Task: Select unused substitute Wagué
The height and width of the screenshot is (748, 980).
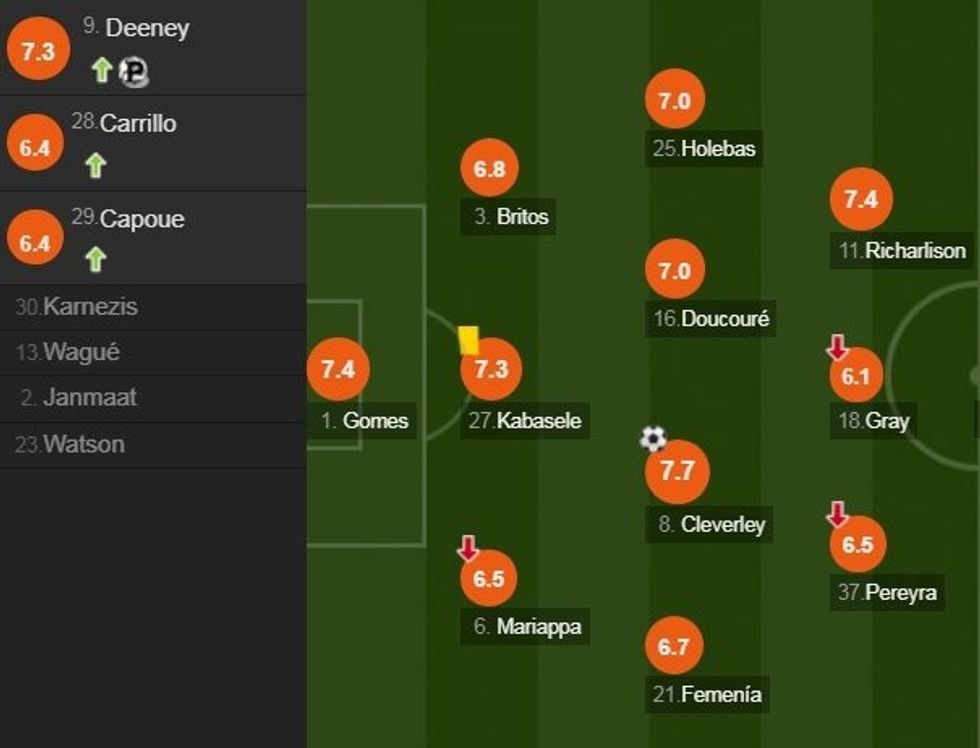Action: tap(69, 352)
